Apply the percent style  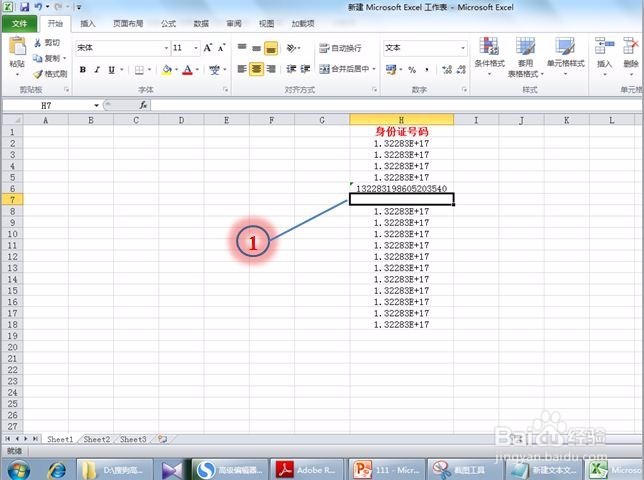pos(412,70)
